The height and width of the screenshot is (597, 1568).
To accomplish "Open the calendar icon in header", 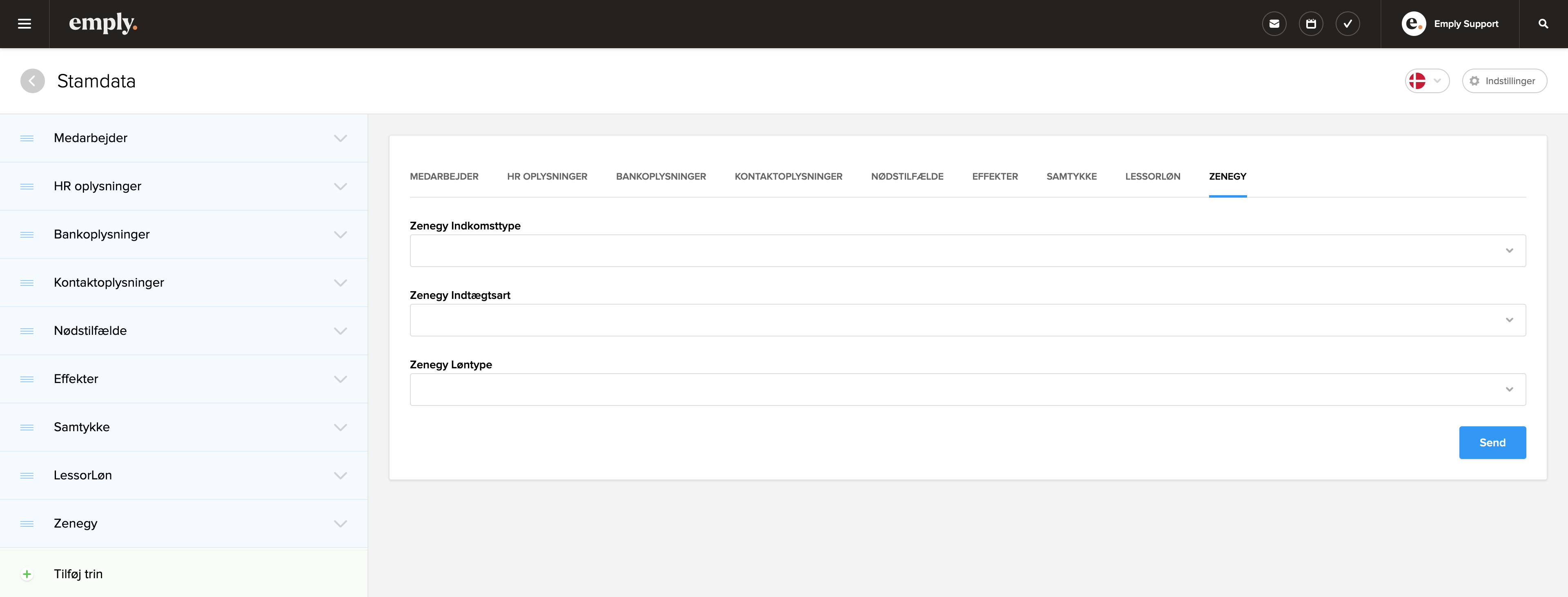I will (x=1310, y=24).
